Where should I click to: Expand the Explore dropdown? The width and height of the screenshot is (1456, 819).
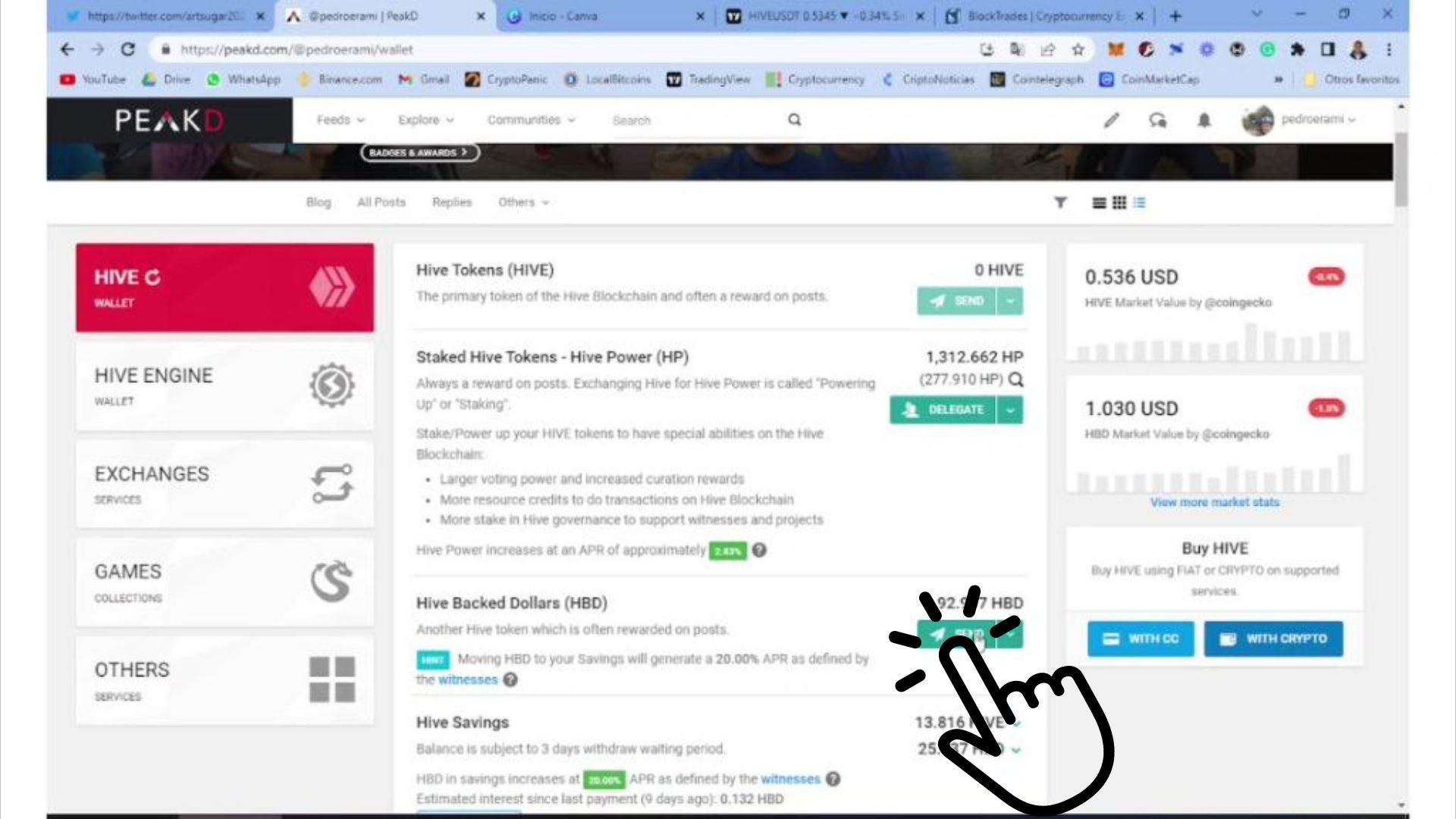click(x=425, y=120)
